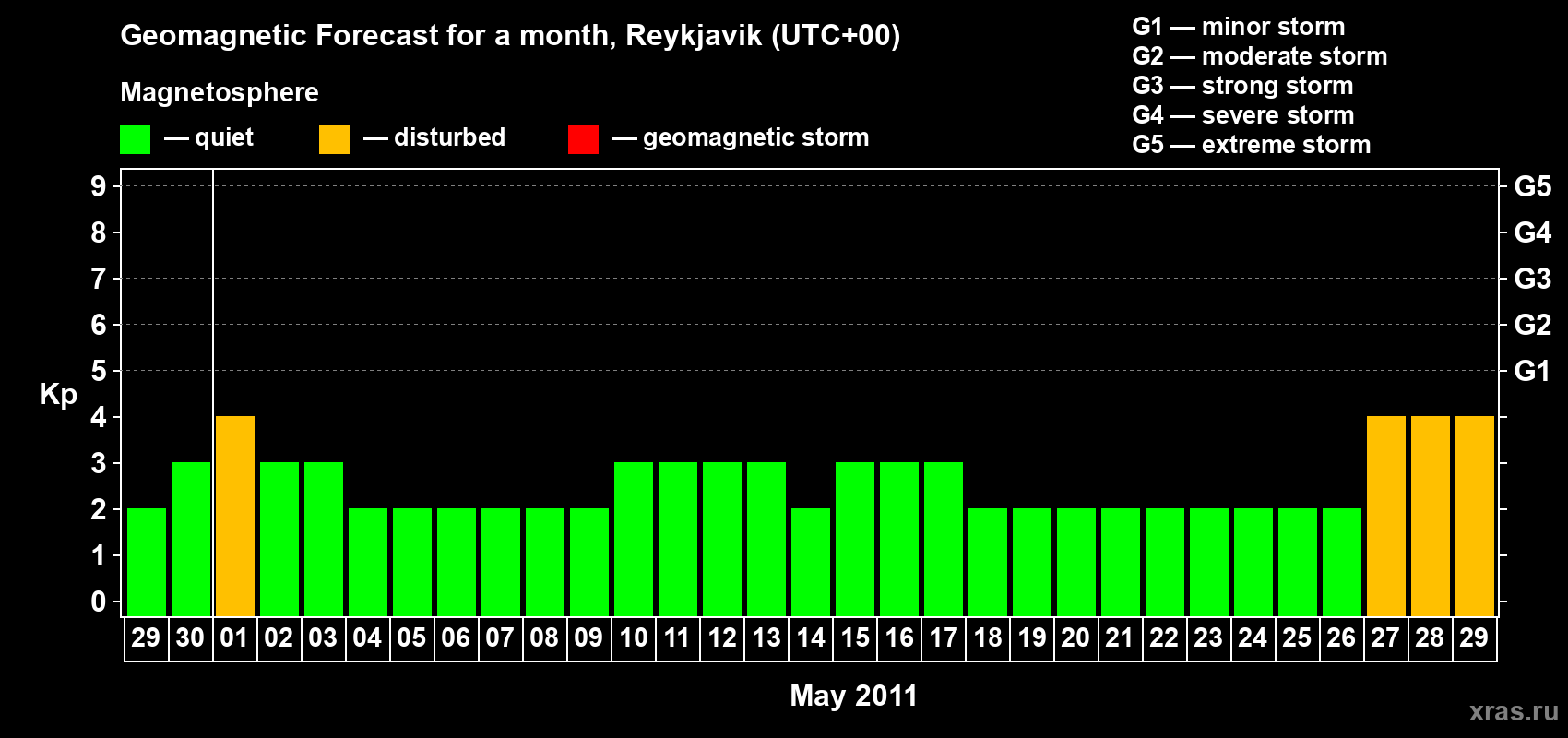1568x738 pixels.
Task: Click the Kp axis value 9
Action: 99,186
